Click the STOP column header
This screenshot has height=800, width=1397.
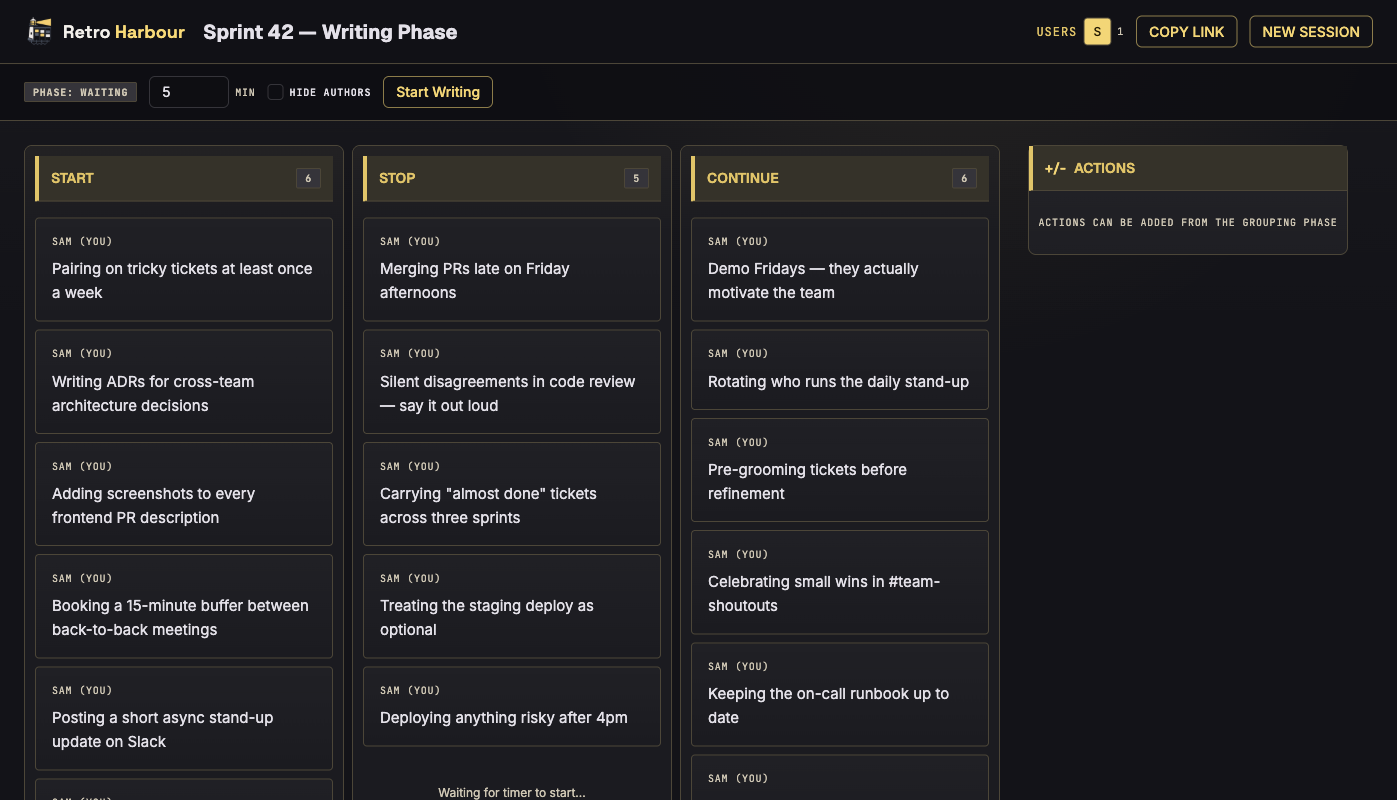tap(512, 178)
